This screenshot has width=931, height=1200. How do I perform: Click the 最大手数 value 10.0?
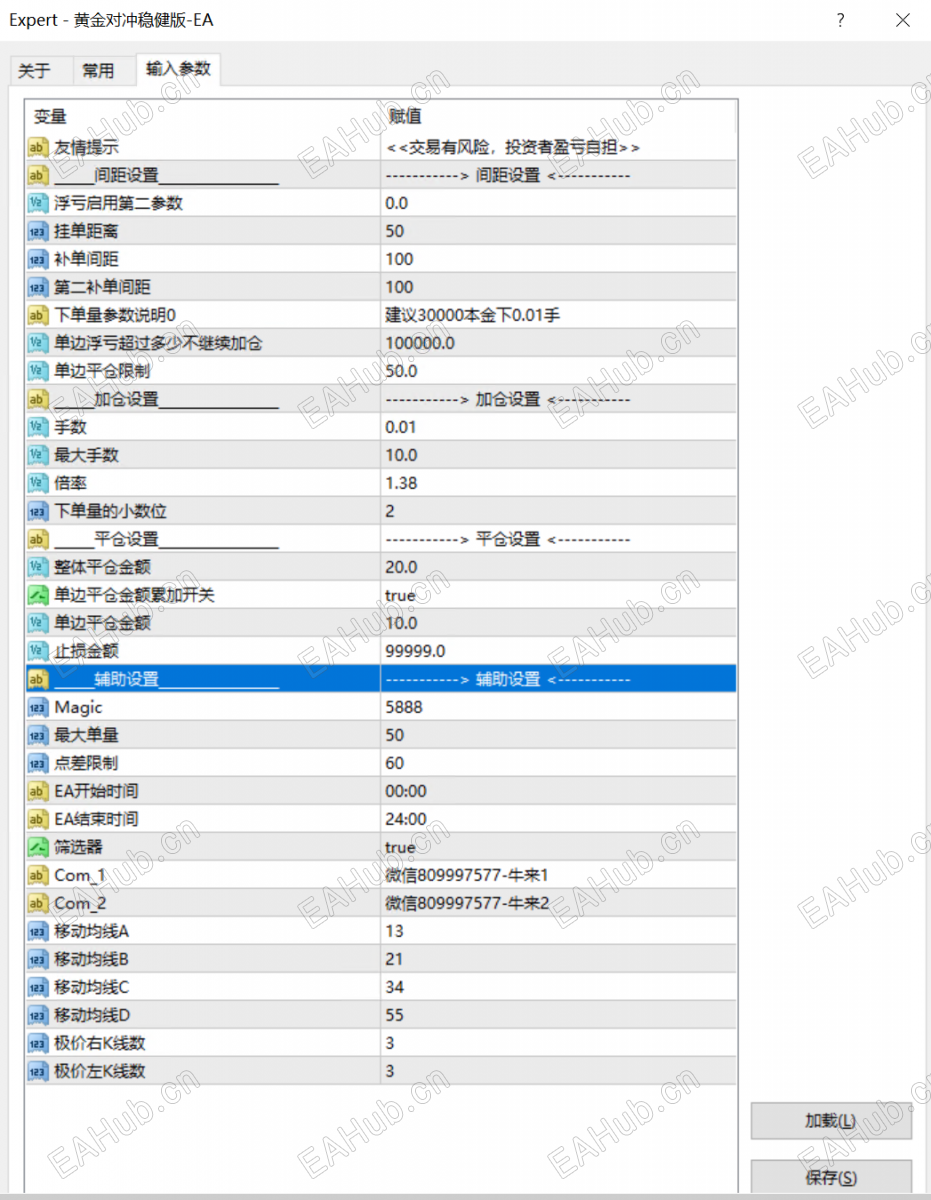coord(401,455)
